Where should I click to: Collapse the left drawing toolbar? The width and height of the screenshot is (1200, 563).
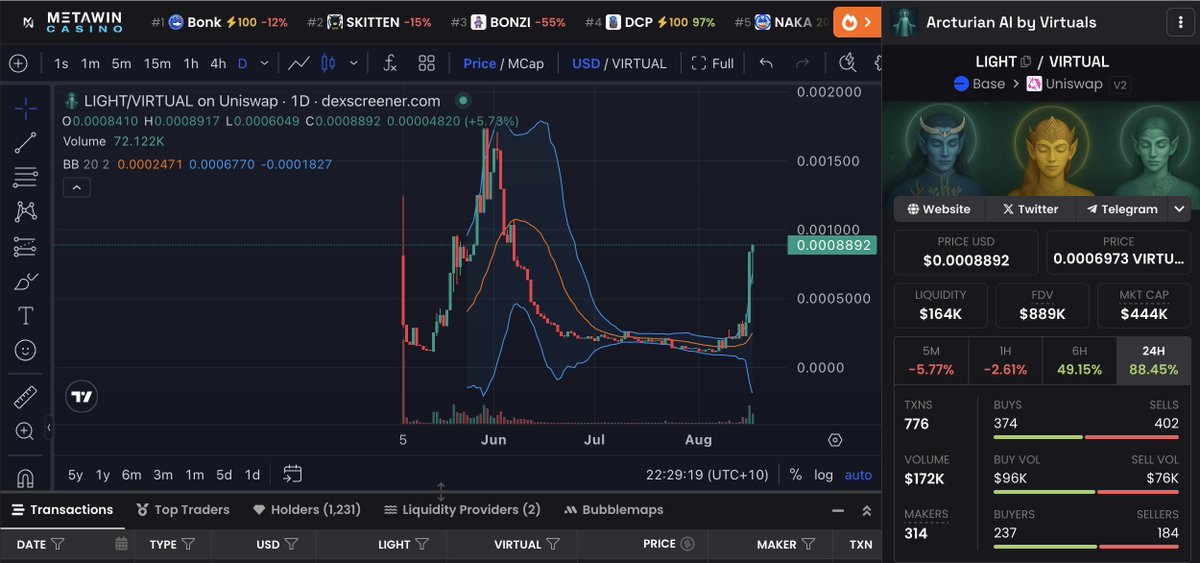point(48,428)
